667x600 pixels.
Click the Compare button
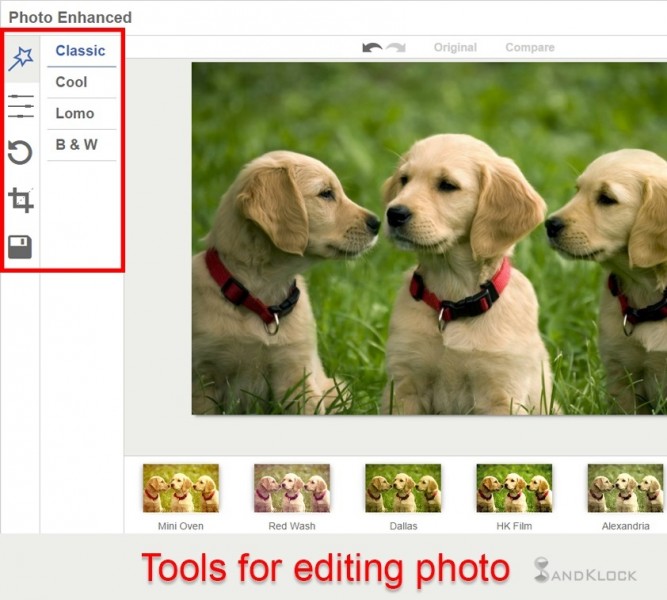pyautogui.click(x=530, y=47)
